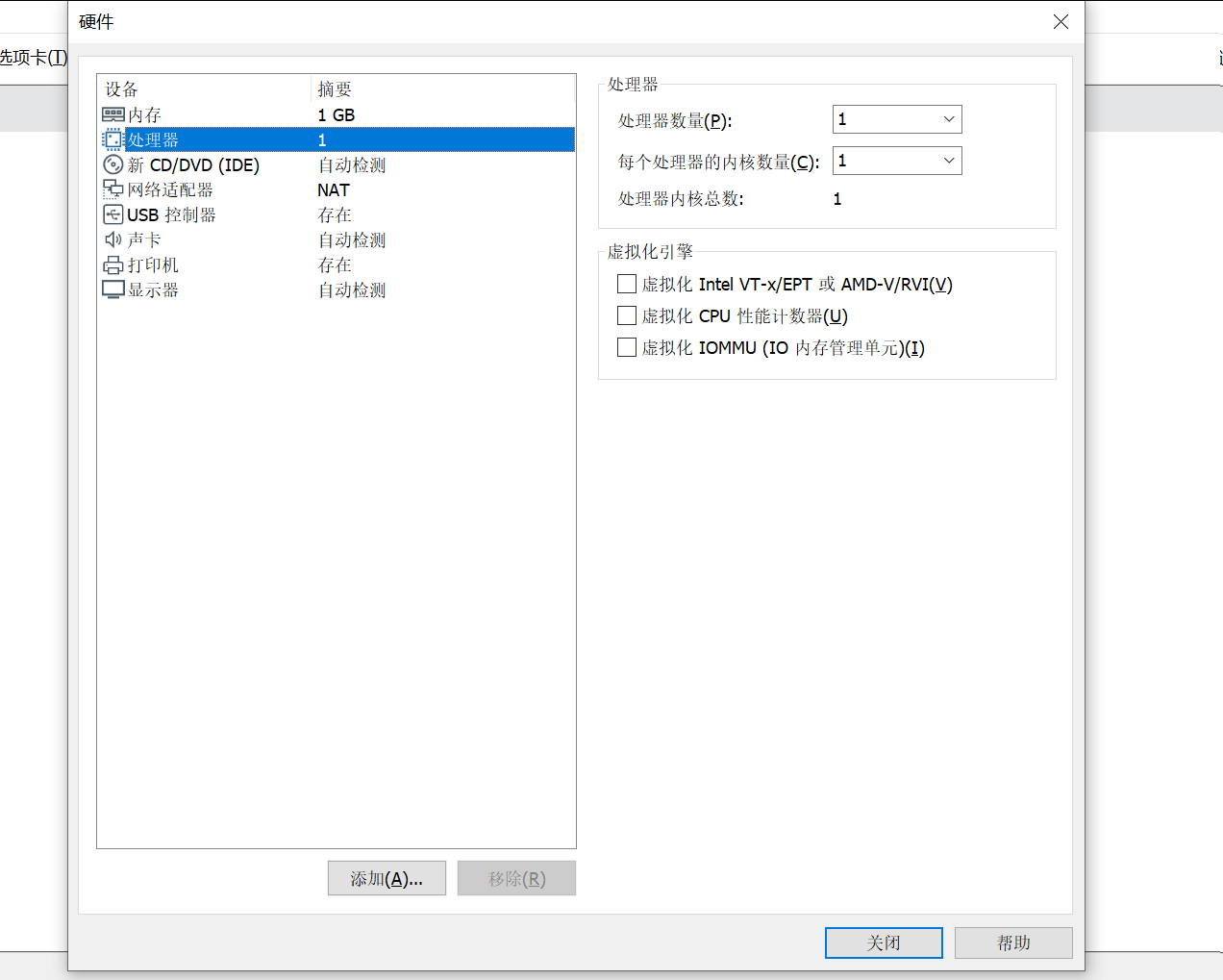Click the 处理器 device icon
The image size is (1223, 980).
(x=112, y=138)
